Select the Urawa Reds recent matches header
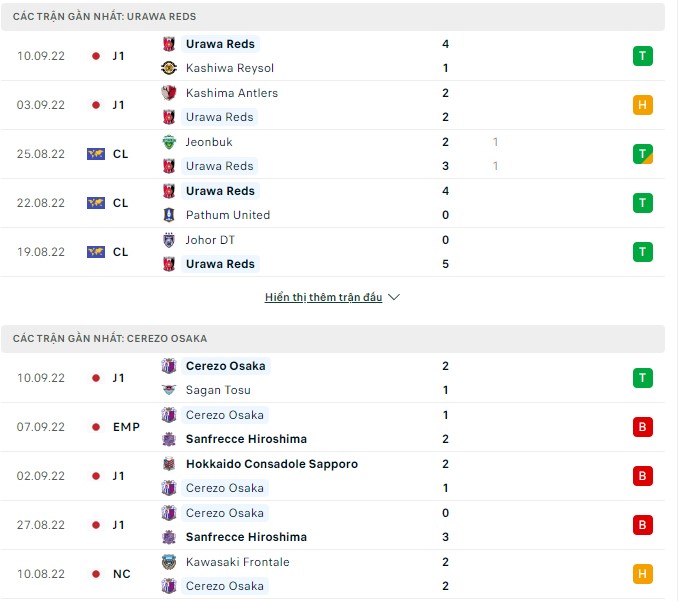This screenshot has height=601, width=678. pyautogui.click(x=104, y=17)
